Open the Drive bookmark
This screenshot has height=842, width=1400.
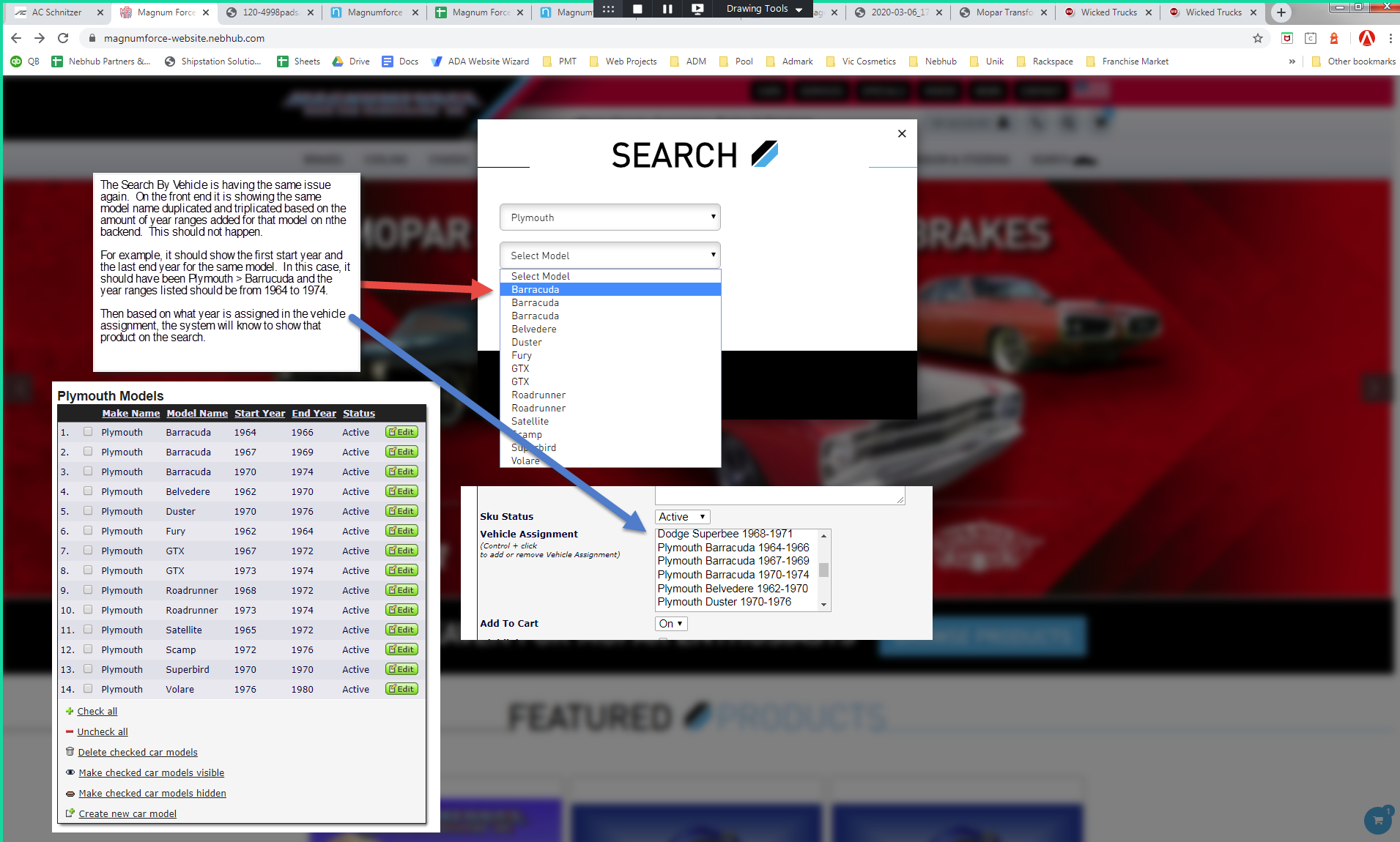351,62
